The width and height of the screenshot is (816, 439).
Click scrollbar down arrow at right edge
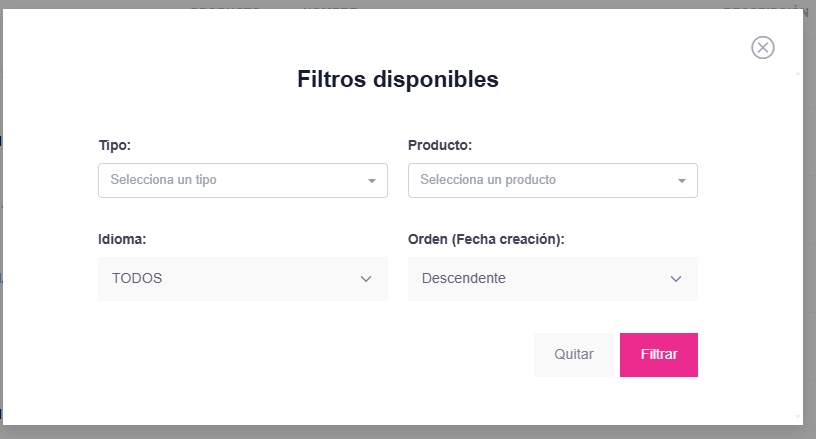coord(798,416)
